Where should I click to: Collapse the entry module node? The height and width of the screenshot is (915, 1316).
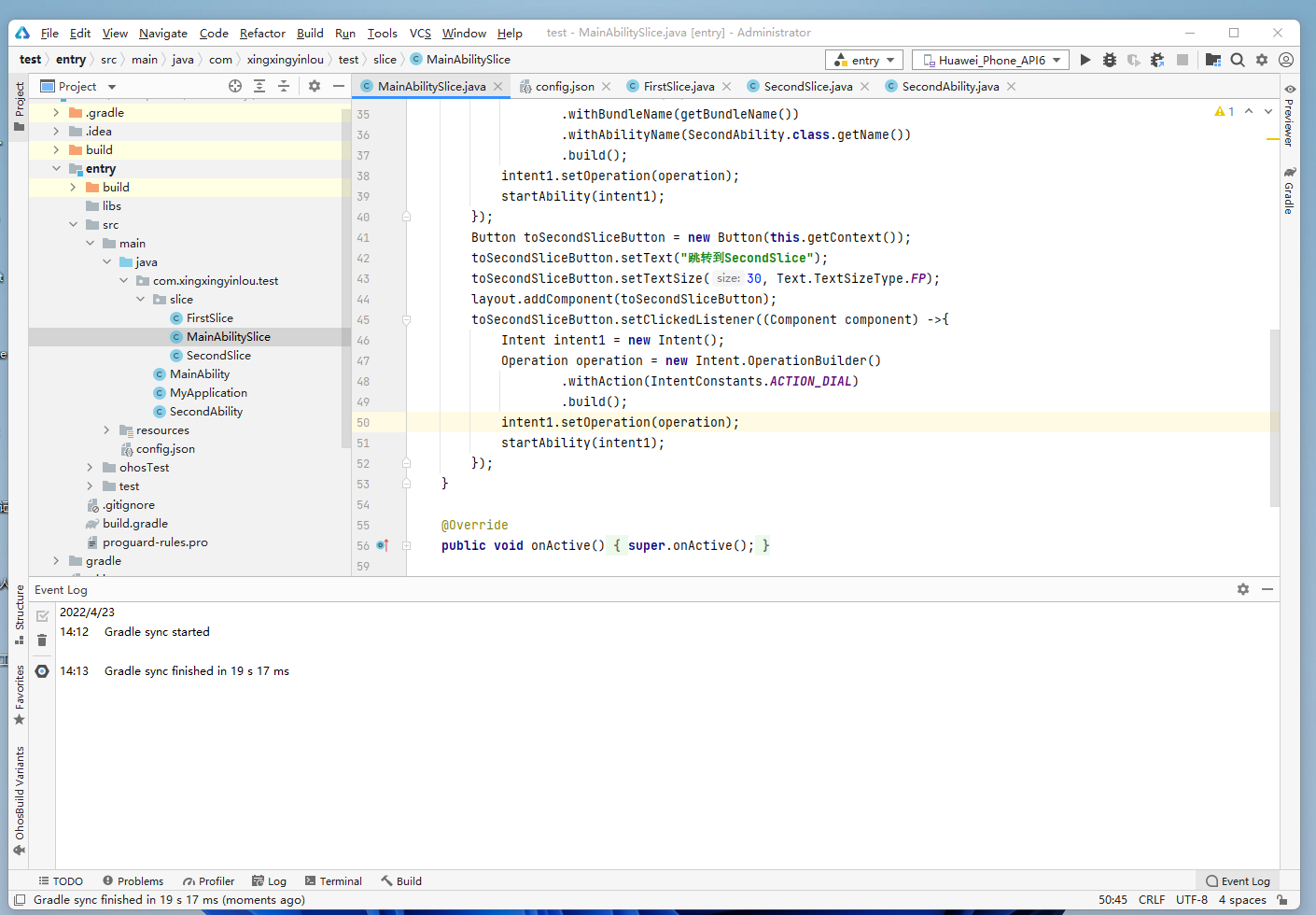(x=56, y=169)
